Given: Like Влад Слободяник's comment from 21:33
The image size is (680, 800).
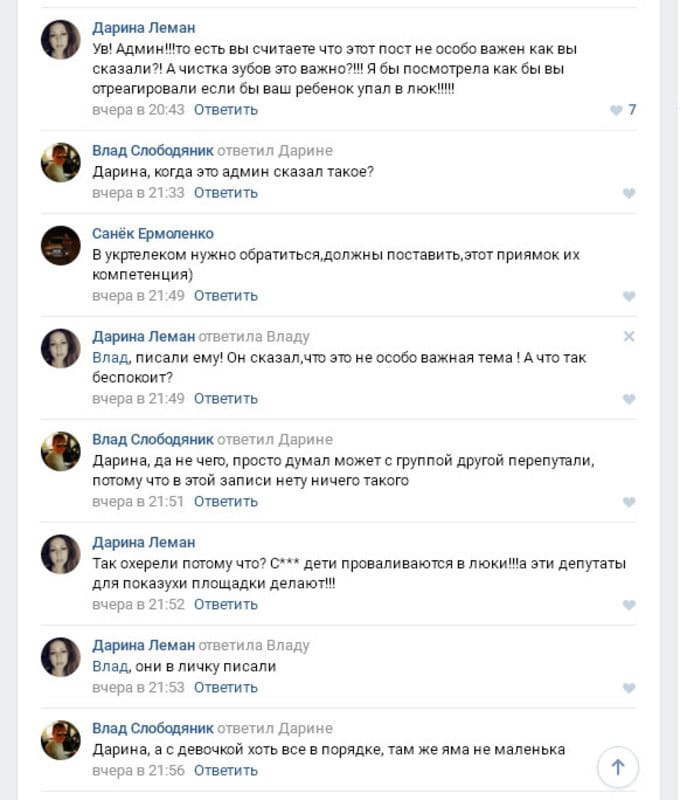Looking at the screenshot, I should tap(628, 193).
